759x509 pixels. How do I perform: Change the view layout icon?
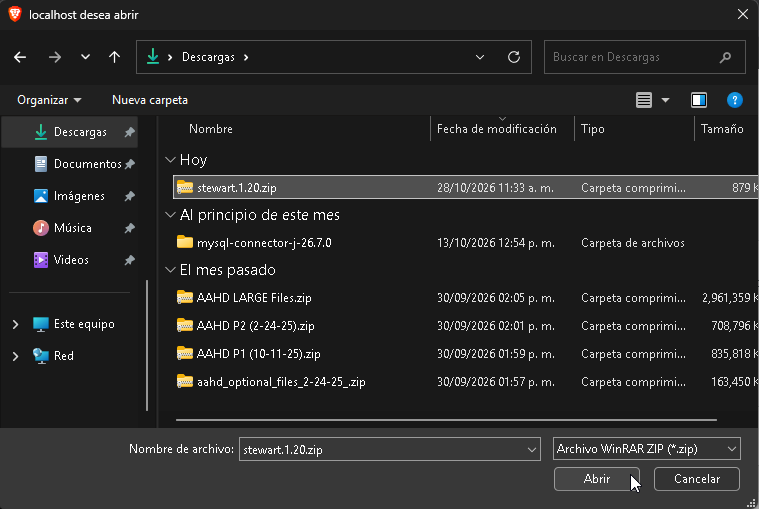[x=644, y=100]
